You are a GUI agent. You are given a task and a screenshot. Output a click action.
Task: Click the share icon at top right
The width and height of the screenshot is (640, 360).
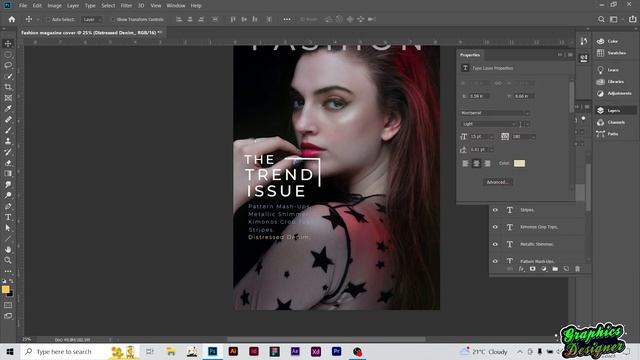click(632, 19)
